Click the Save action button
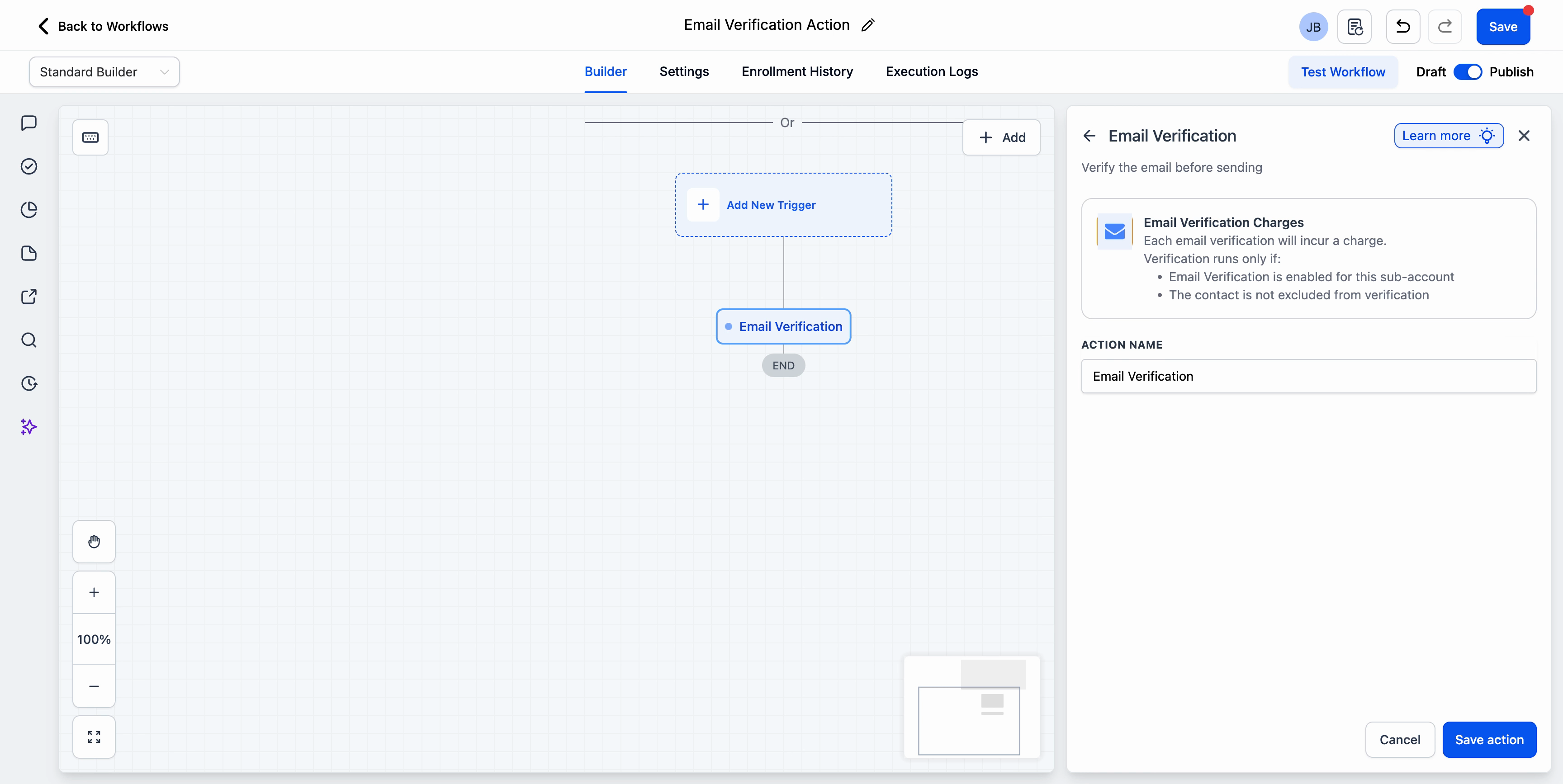Screen dimensions: 1563x784 tap(1490, 740)
